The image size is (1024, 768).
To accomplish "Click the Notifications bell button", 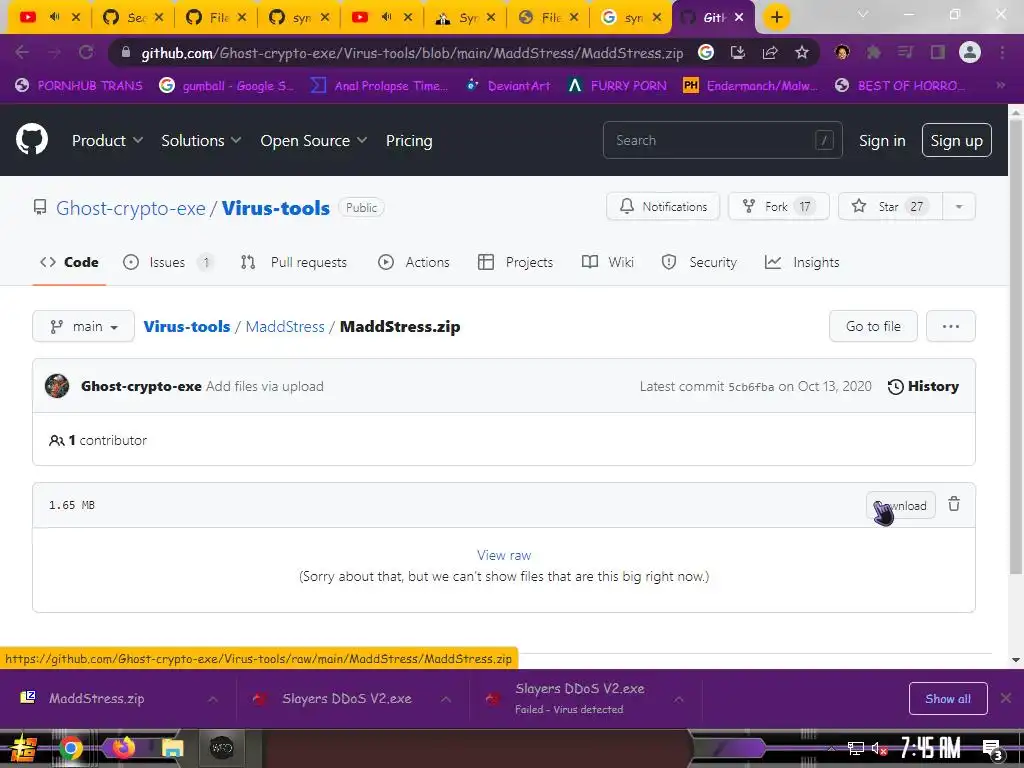I will [x=663, y=206].
